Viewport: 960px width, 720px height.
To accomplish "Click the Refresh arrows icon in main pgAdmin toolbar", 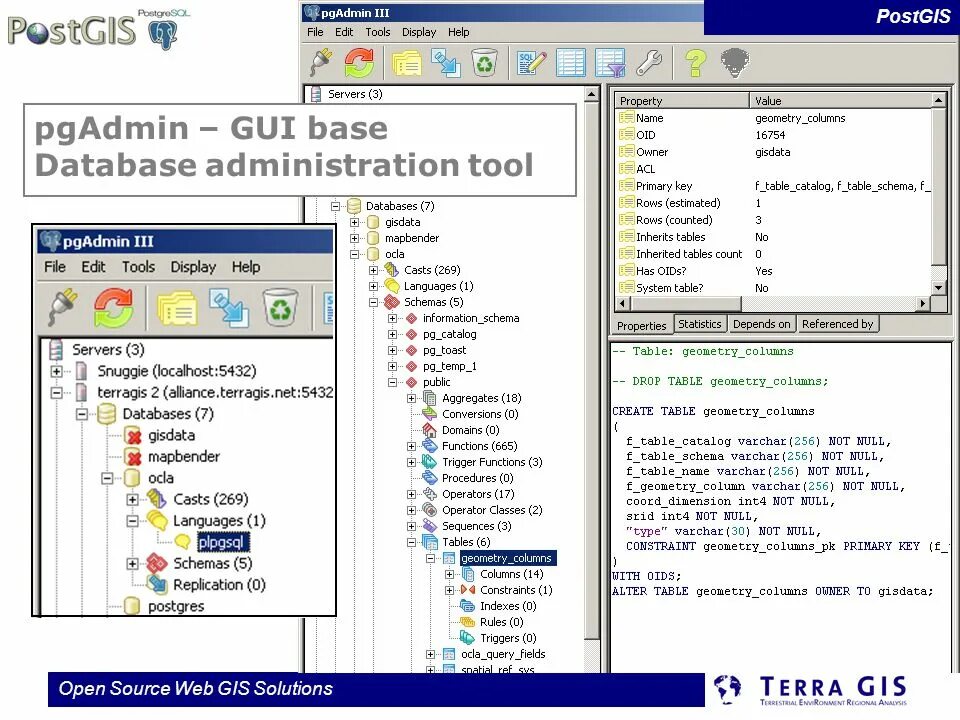I will point(359,62).
